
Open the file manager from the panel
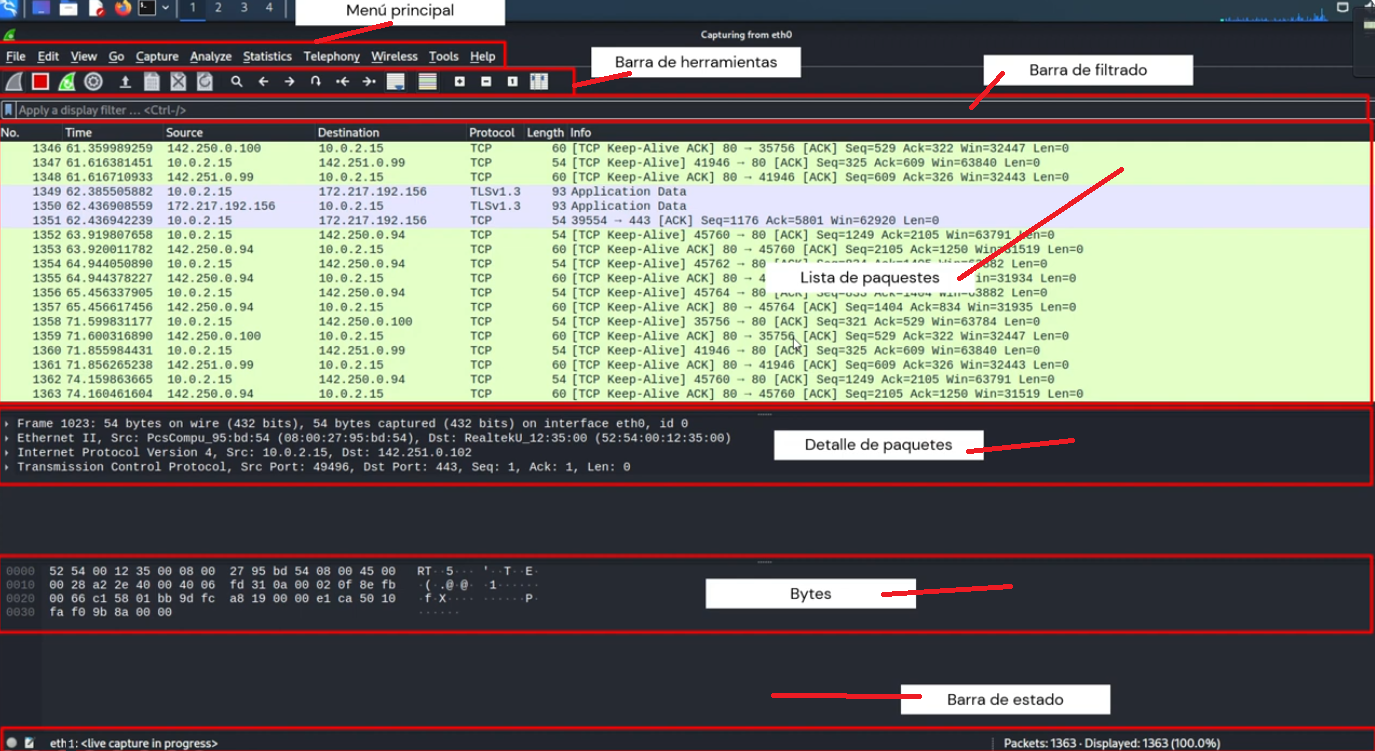(68, 9)
